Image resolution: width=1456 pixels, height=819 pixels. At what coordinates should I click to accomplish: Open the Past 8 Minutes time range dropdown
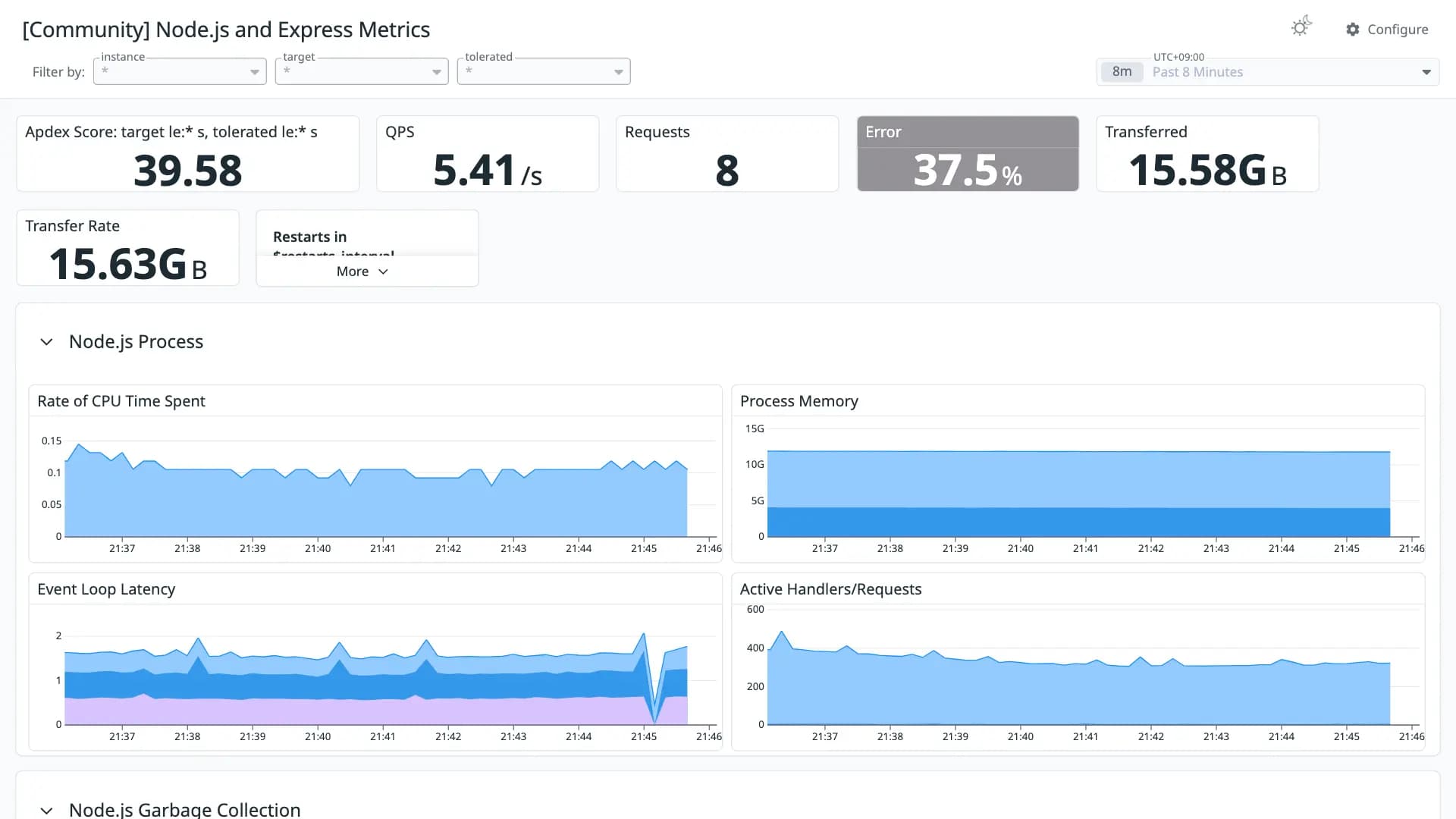point(1268,72)
